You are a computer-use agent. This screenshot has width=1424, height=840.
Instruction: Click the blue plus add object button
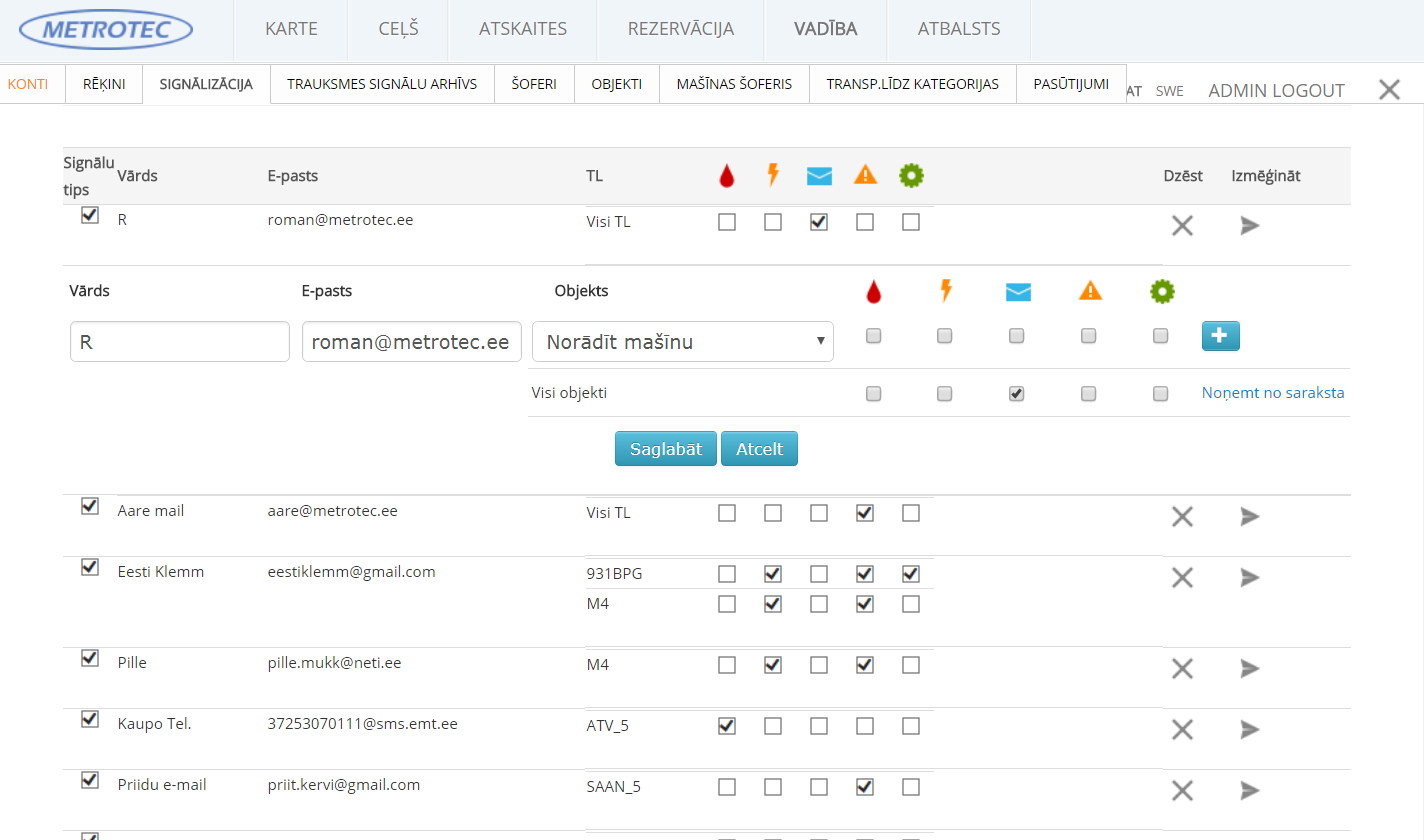coord(1220,337)
